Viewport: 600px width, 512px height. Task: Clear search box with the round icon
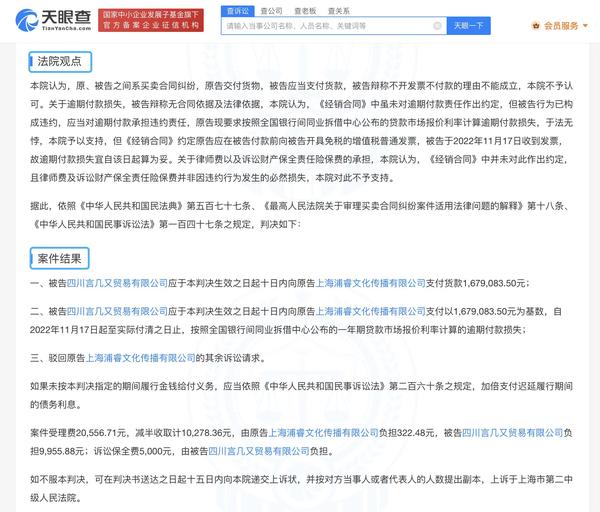[437, 26]
